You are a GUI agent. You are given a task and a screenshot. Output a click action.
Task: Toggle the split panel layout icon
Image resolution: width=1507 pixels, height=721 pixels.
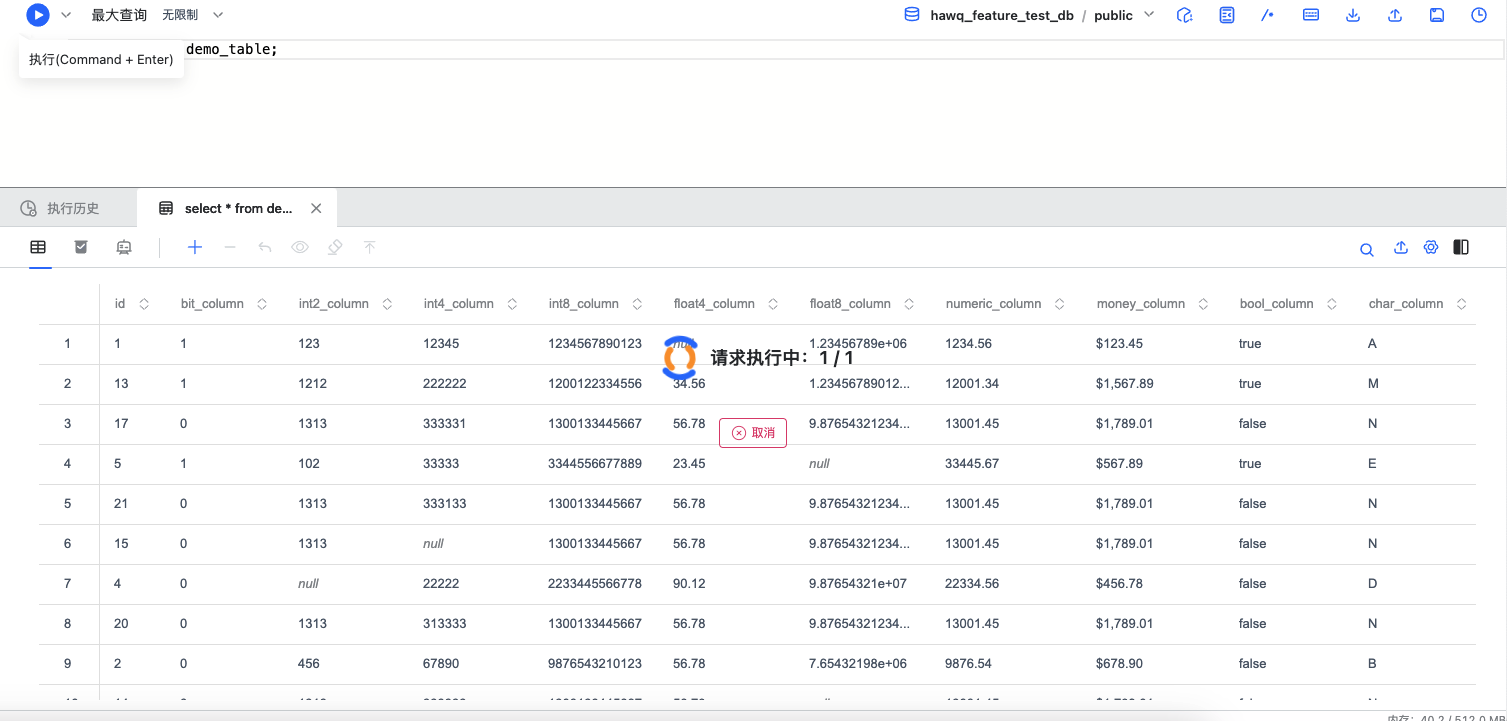click(x=1461, y=247)
